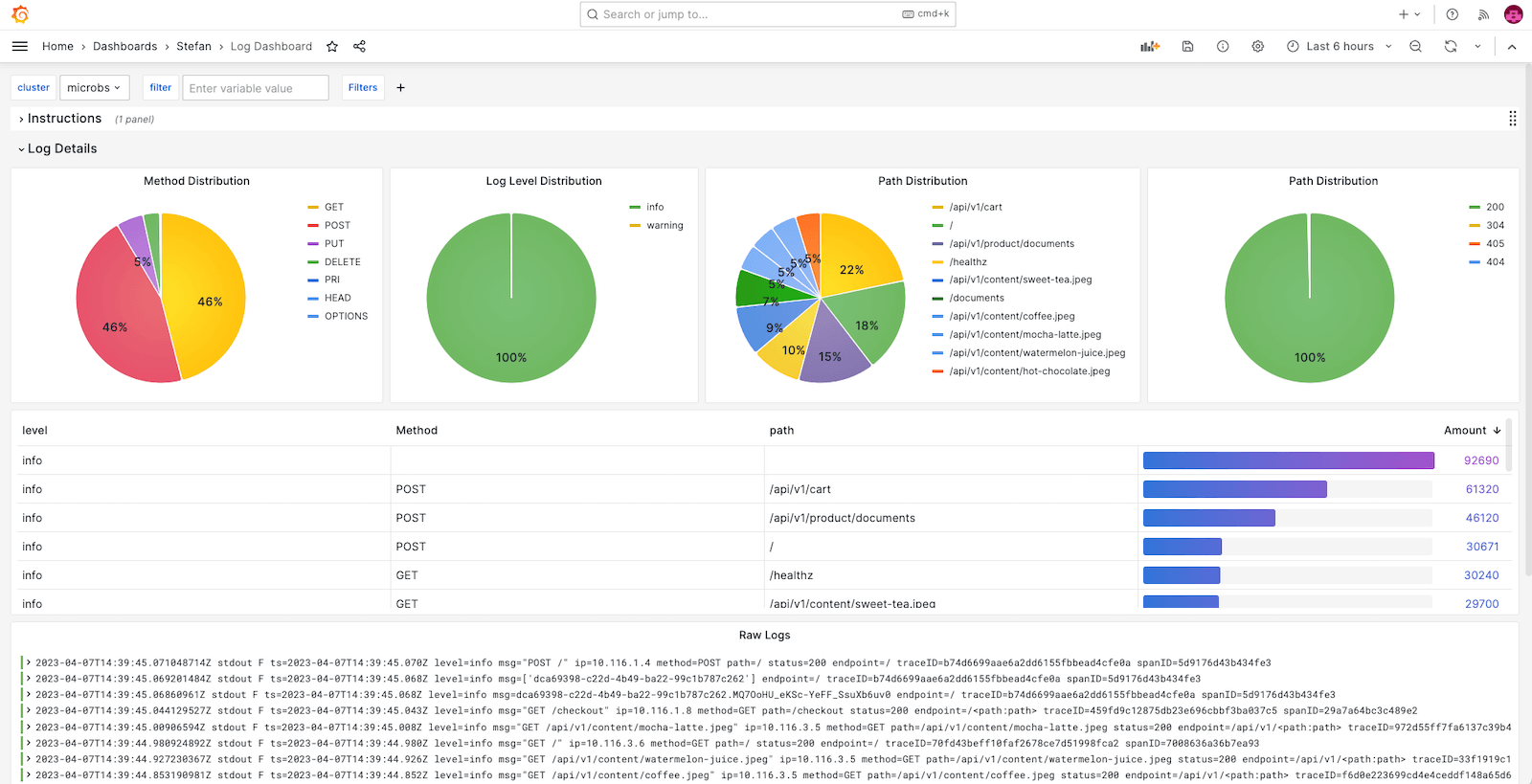Expand the Instructions row

[x=63, y=119]
